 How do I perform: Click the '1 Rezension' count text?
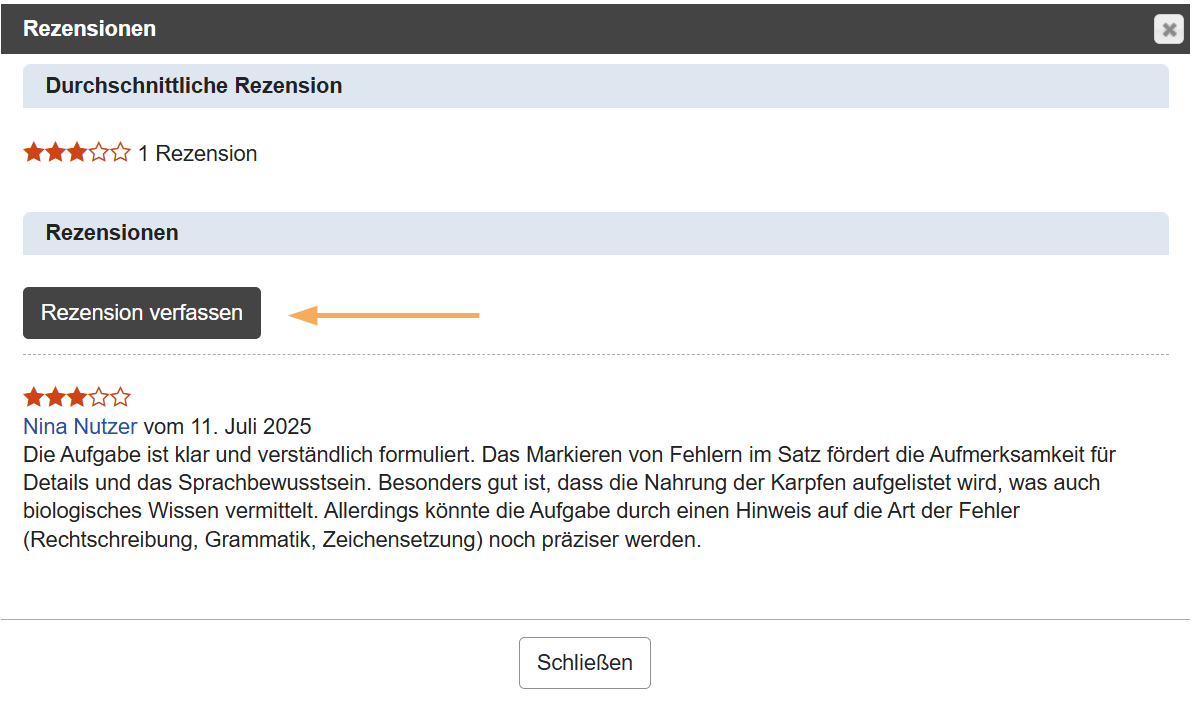coord(198,153)
